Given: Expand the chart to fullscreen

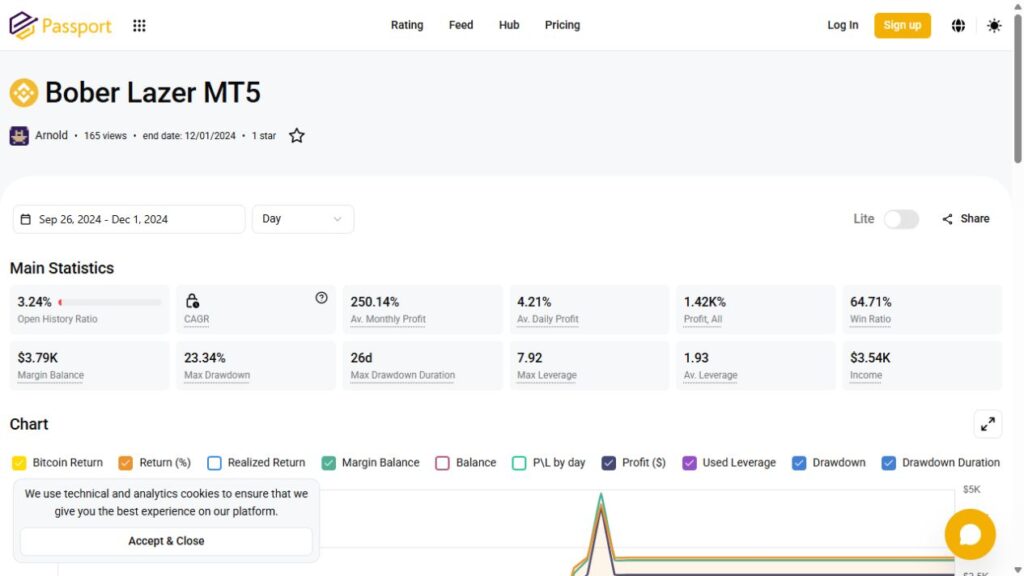Looking at the screenshot, I should click(x=987, y=424).
